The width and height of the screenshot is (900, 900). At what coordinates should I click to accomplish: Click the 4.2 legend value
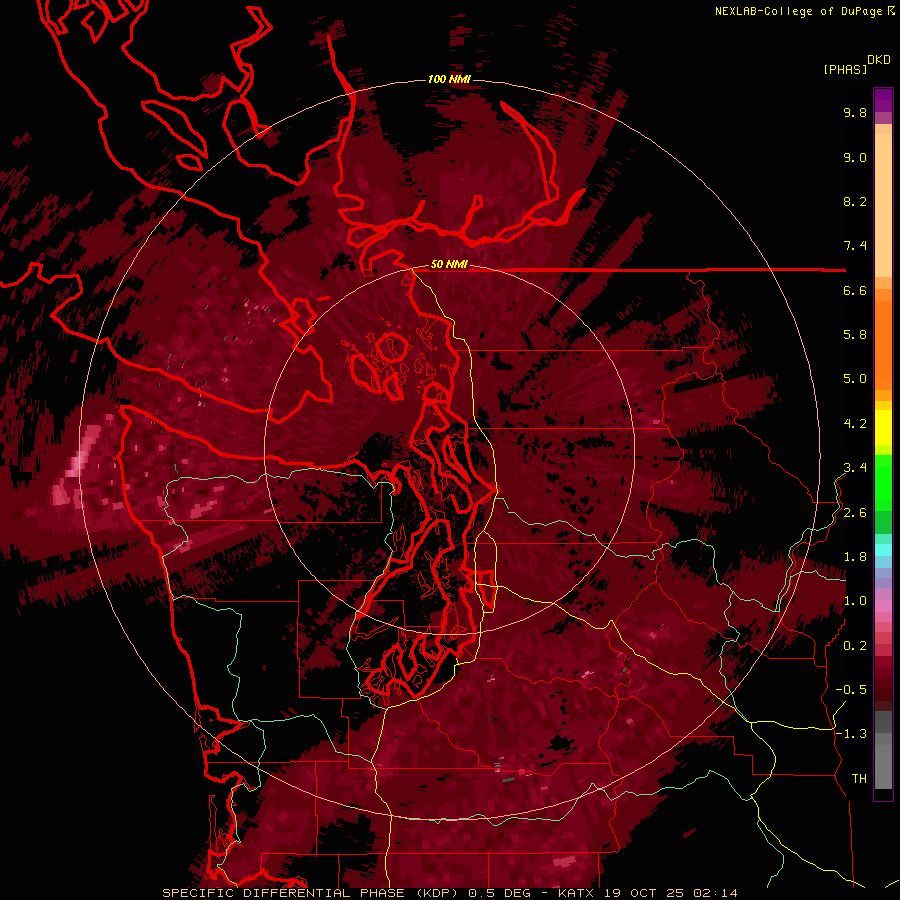pos(855,424)
